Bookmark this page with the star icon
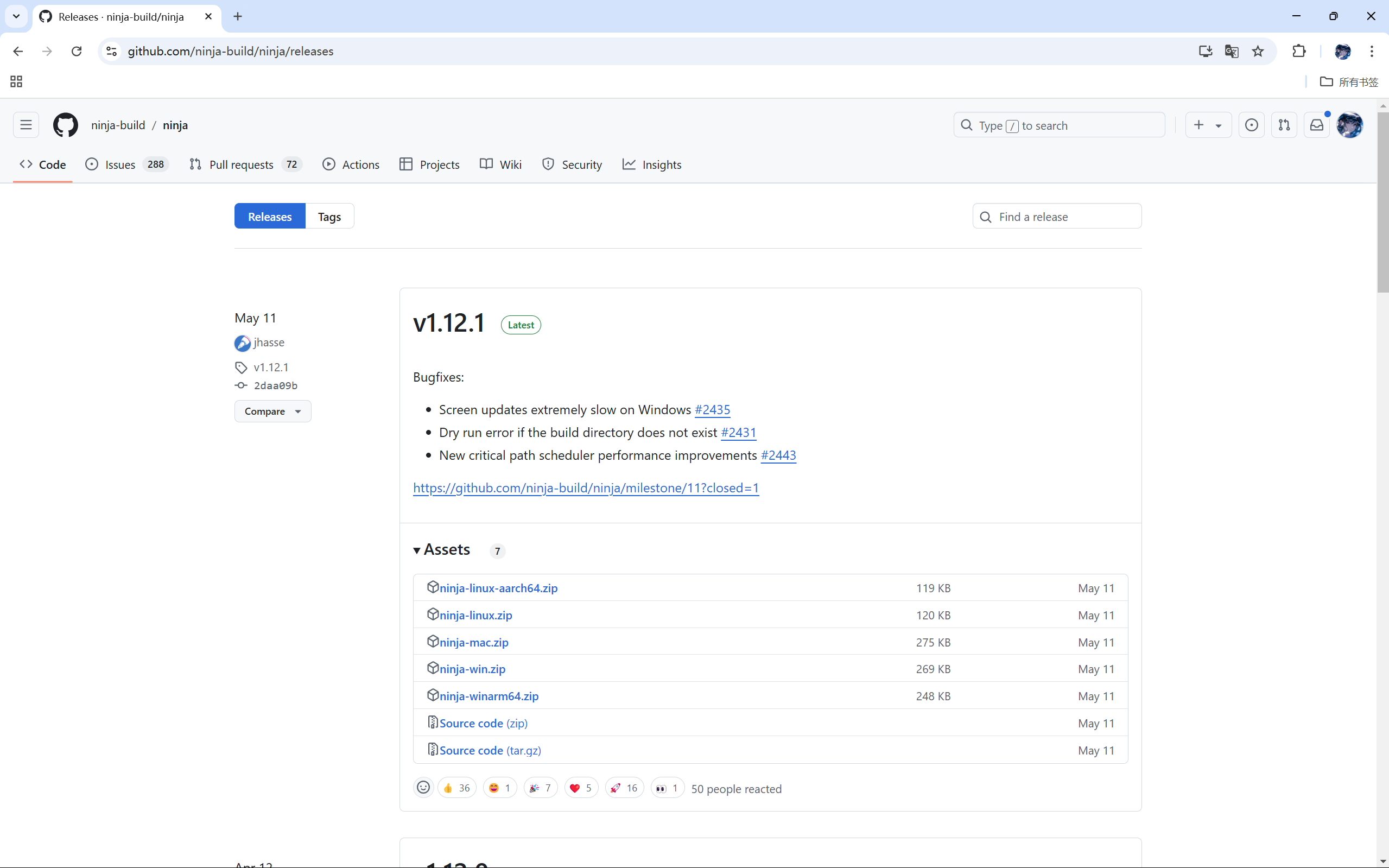This screenshot has height=868, width=1389. [1258, 51]
